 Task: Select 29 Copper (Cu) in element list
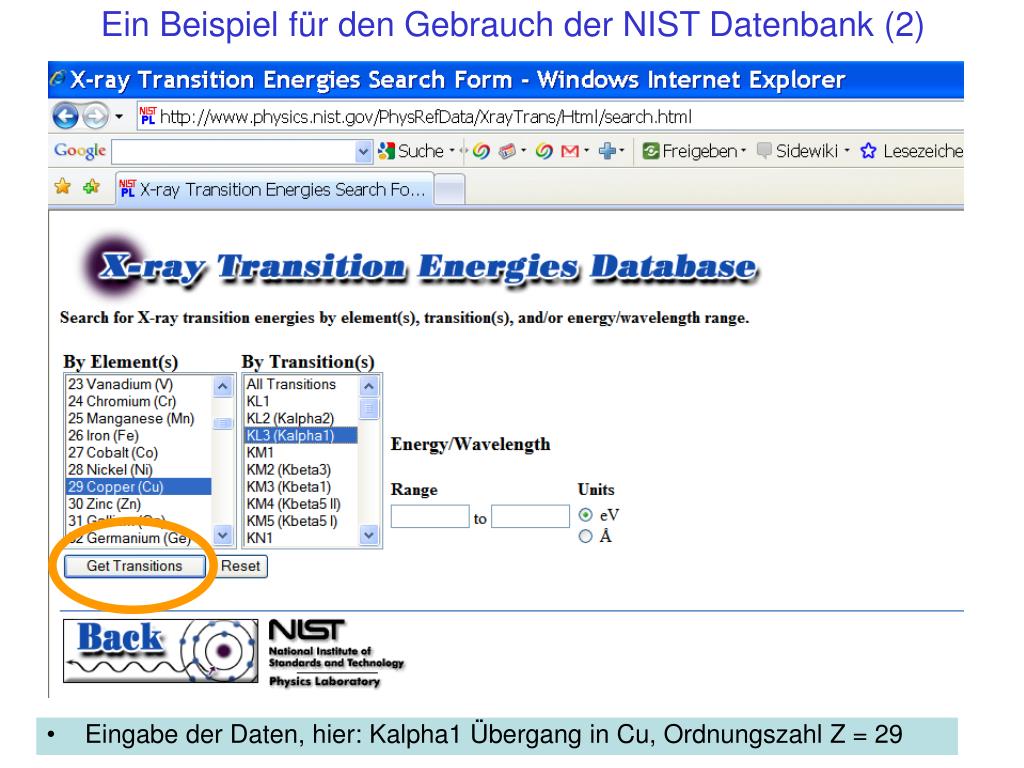138,487
